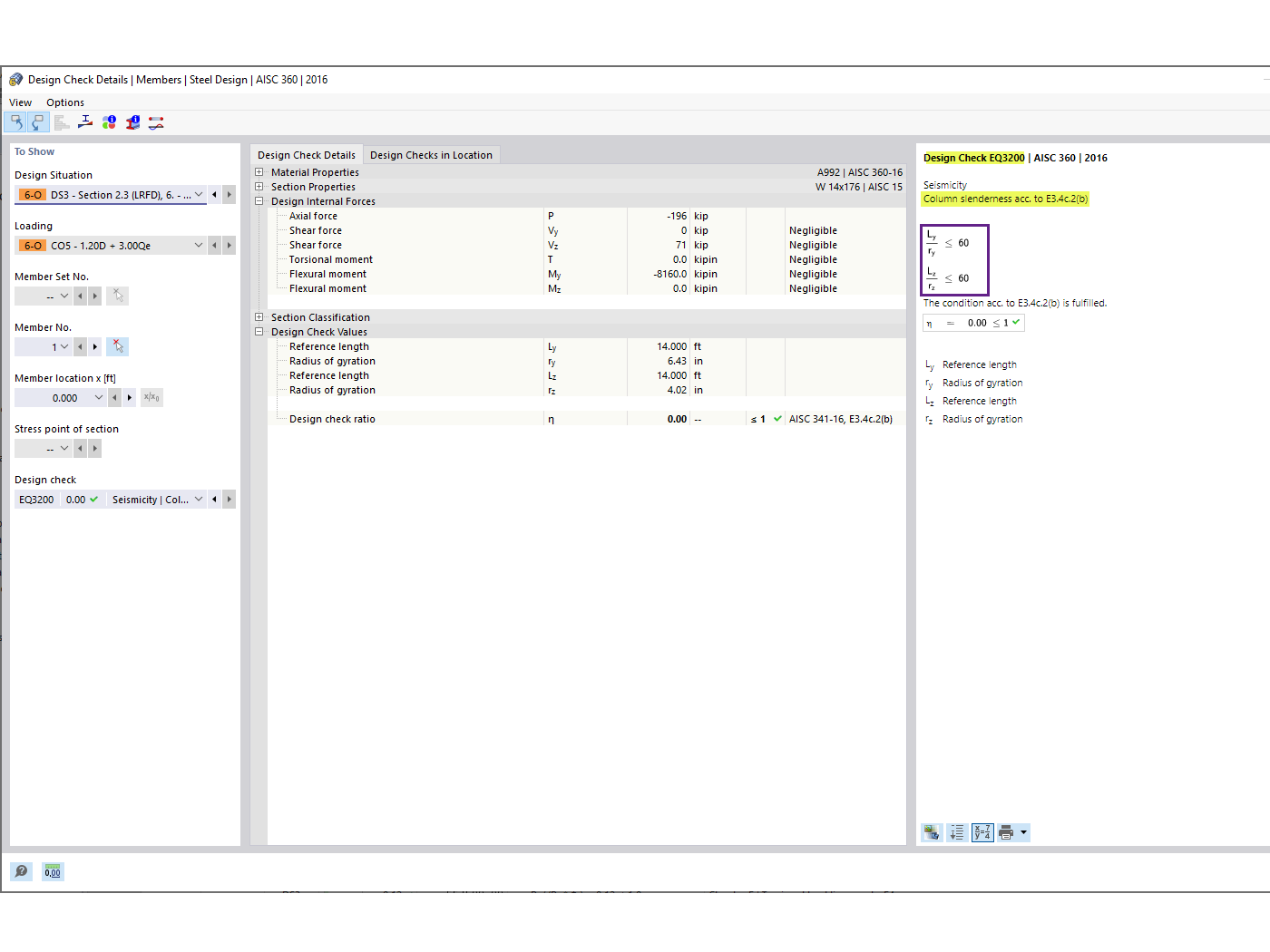Screen dimensions: 1270x952
Task: Select the Torsional moment row
Action: 586,259
